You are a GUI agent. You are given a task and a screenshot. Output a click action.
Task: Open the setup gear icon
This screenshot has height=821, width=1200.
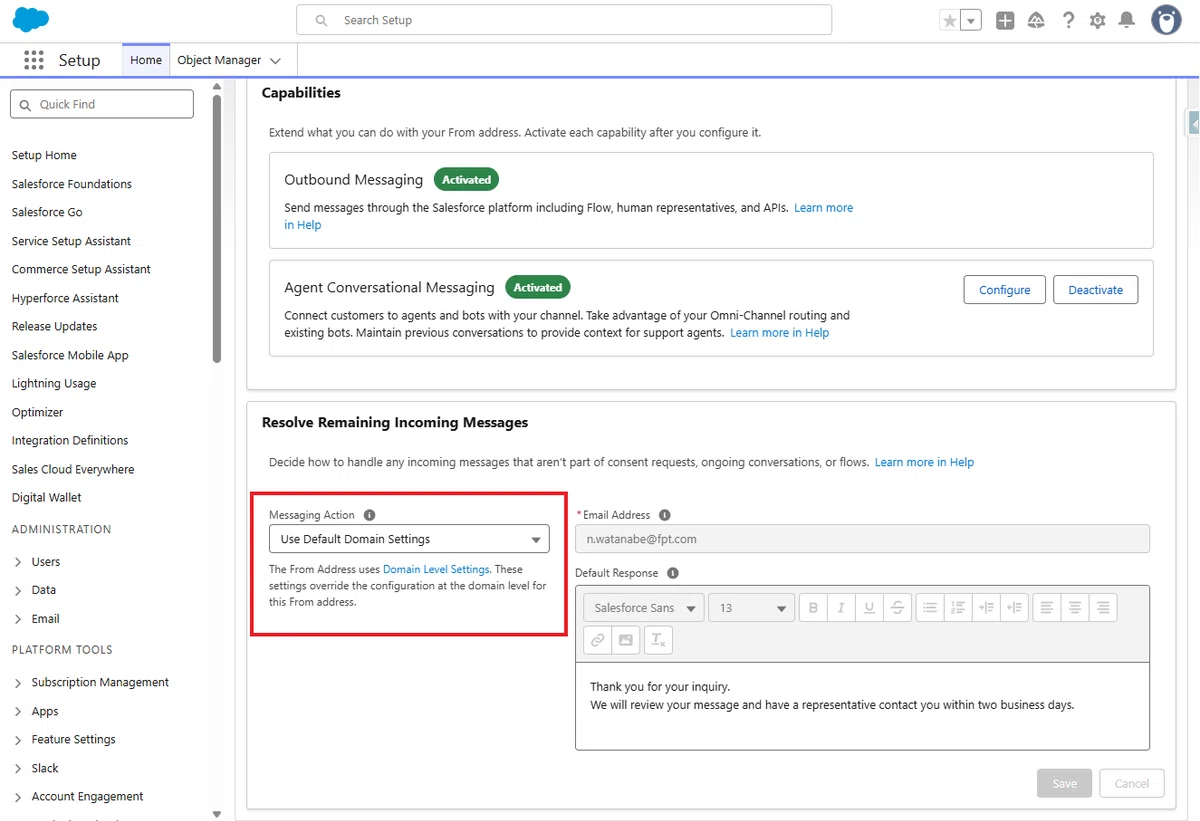pyautogui.click(x=1098, y=20)
